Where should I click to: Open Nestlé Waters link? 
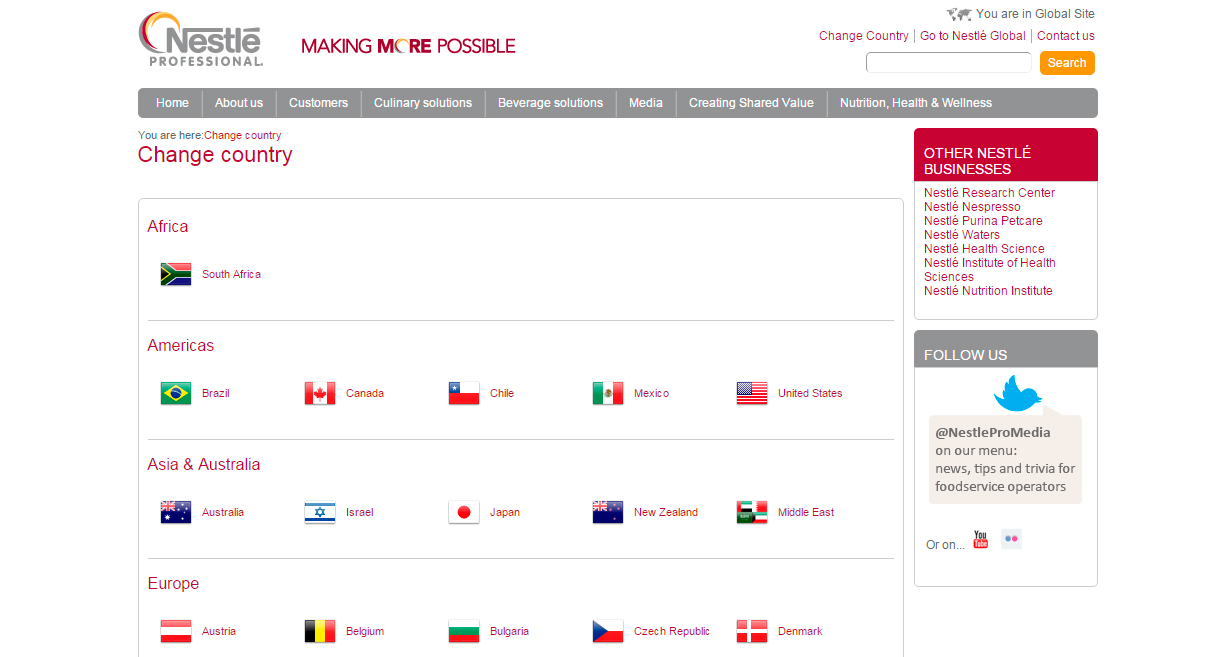(x=962, y=235)
